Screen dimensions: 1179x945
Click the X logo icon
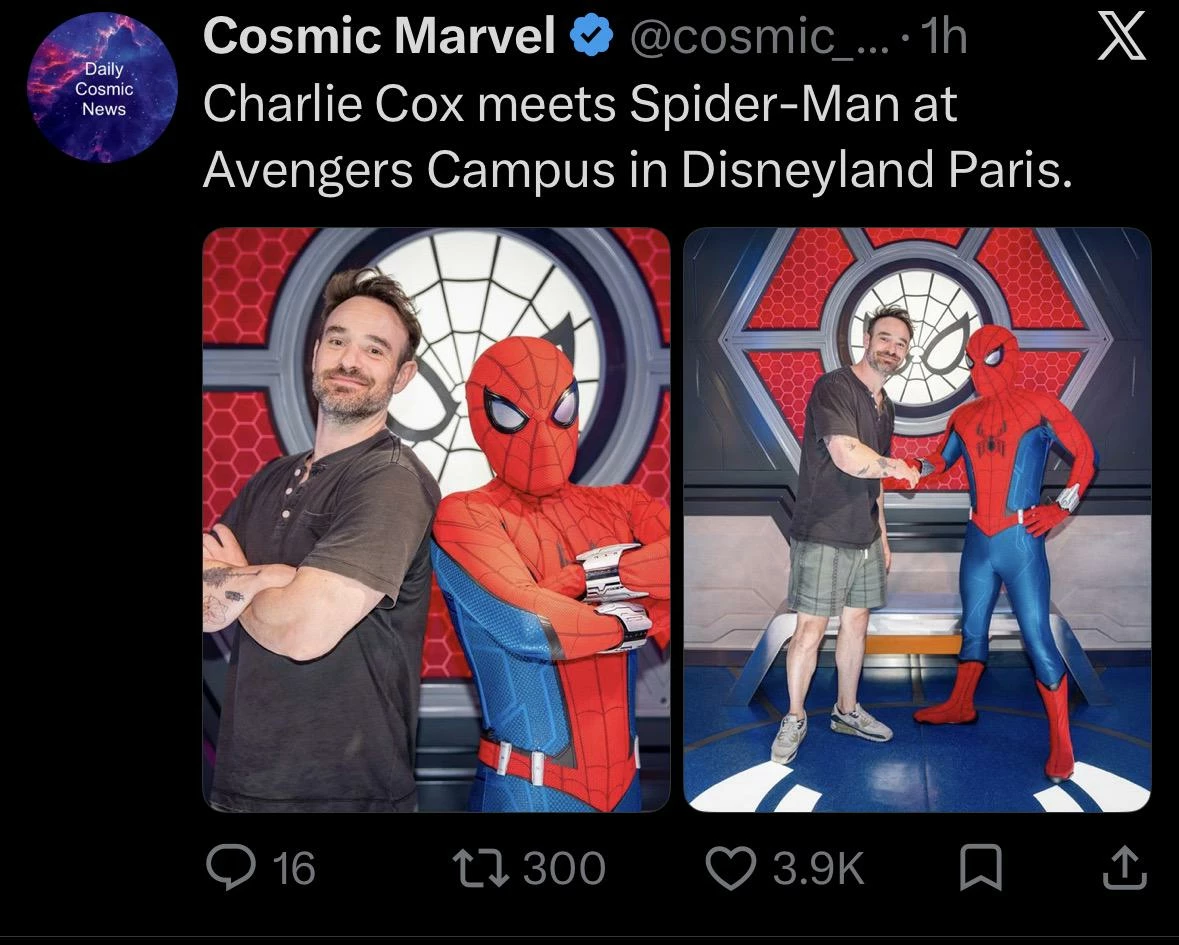pyautogui.click(x=1121, y=37)
